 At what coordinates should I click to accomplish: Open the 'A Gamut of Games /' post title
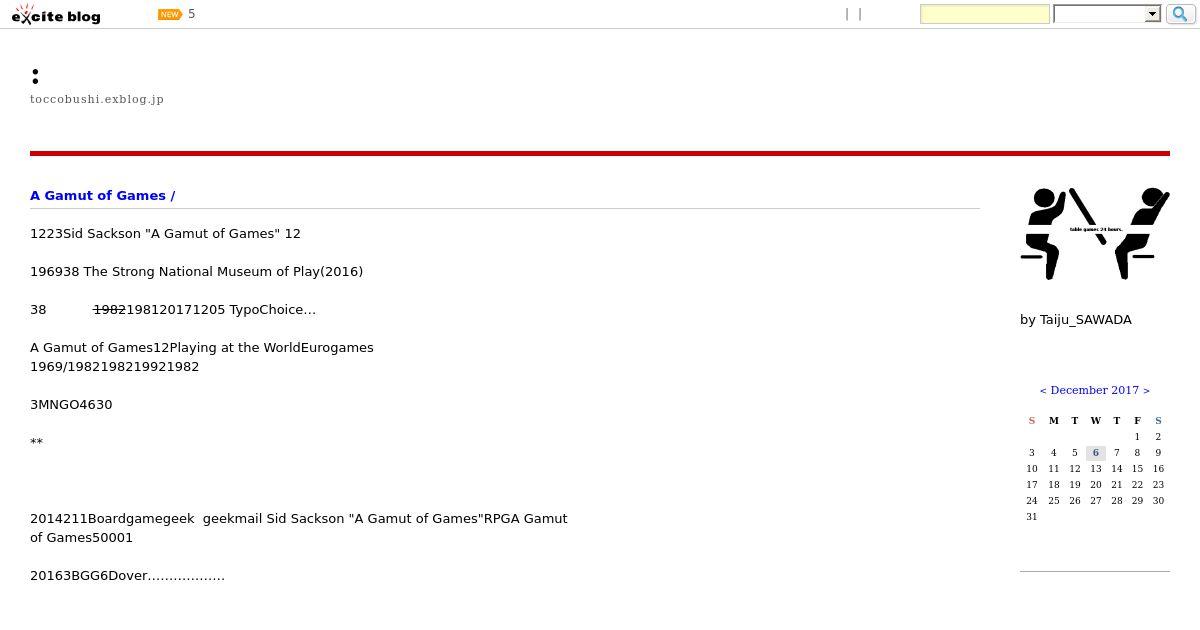click(102, 195)
